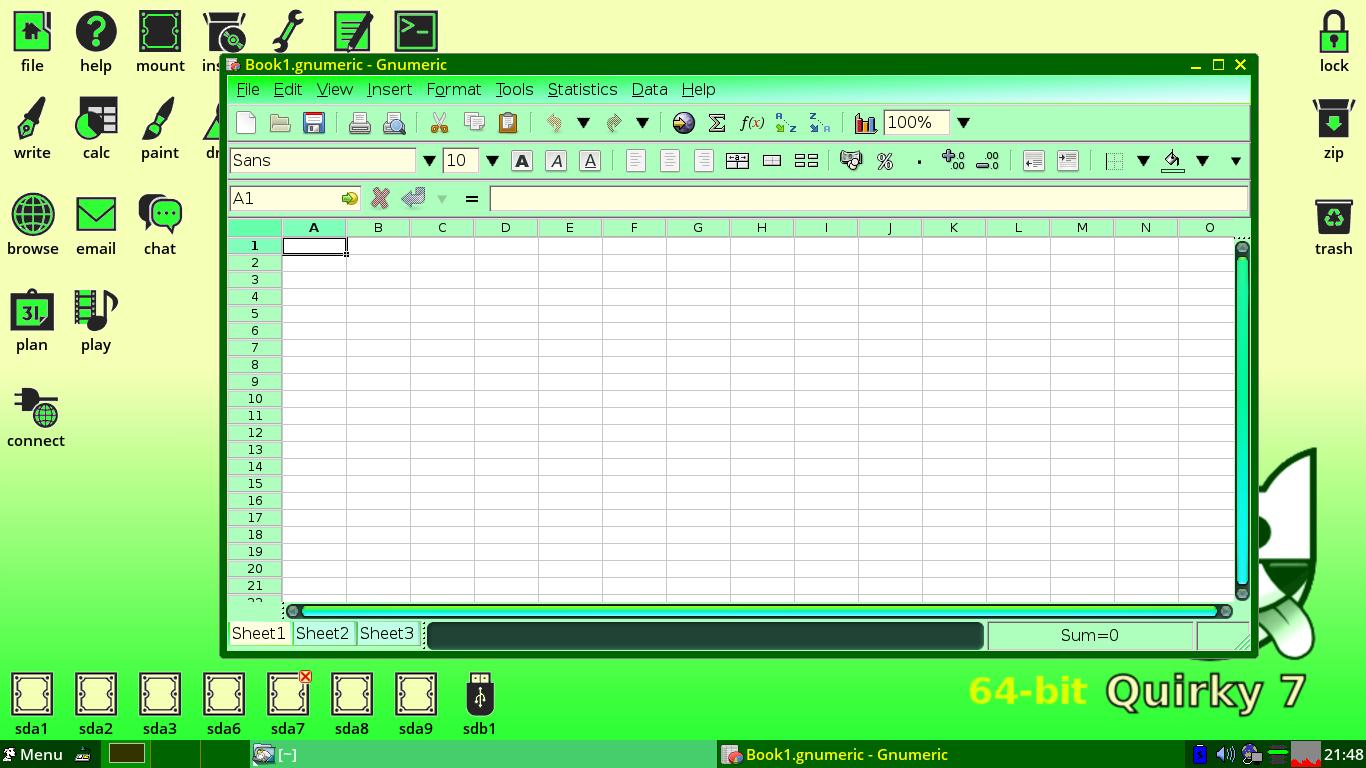The width and height of the screenshot is (1366, 768).
Task: Open the function wizard f(x) icon
Action: (752, 123)
